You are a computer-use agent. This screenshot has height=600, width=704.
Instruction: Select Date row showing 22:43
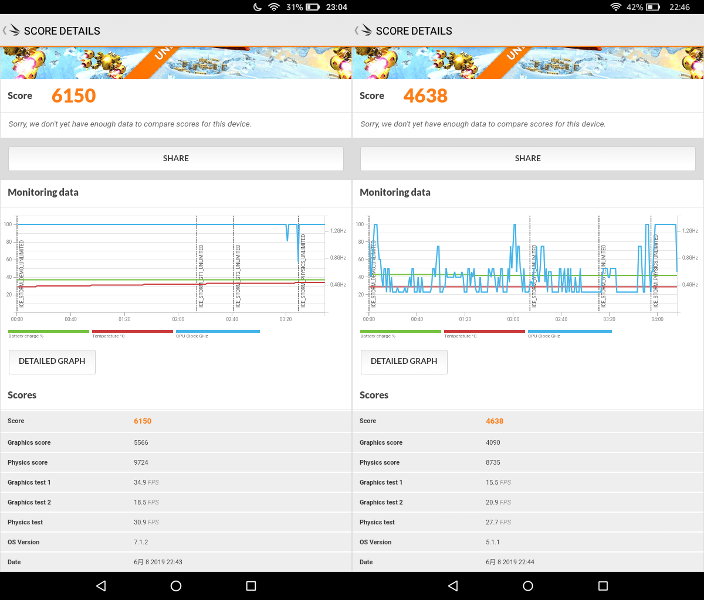[x=176, y=562]
